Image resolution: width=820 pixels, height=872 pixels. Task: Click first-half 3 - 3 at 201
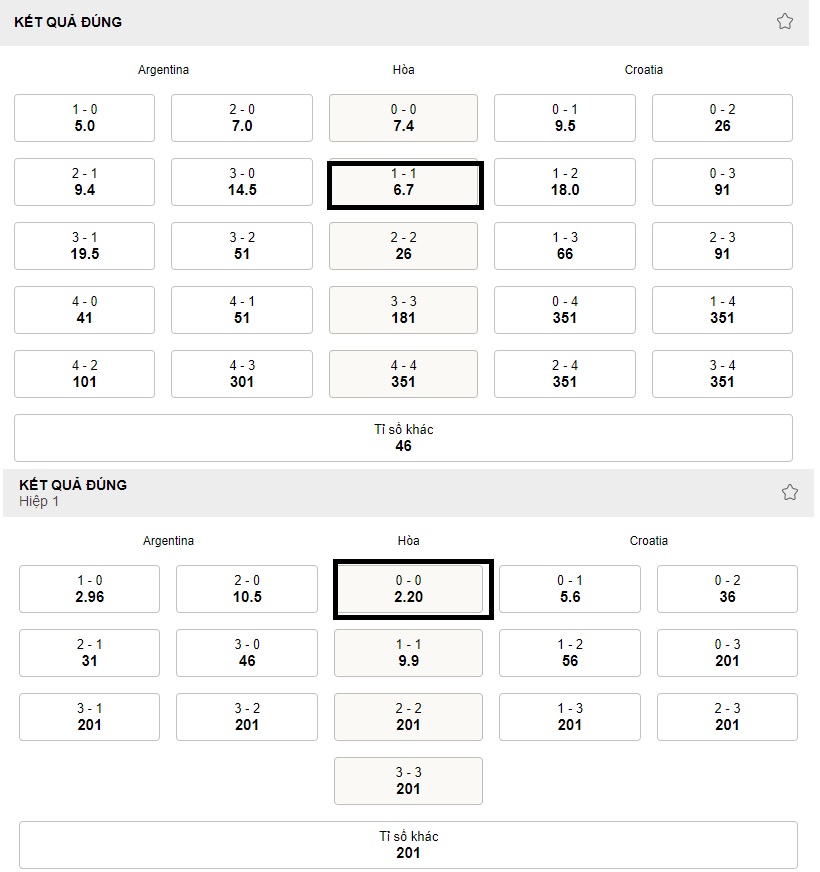pyautogui.click(x=408, y=781)
